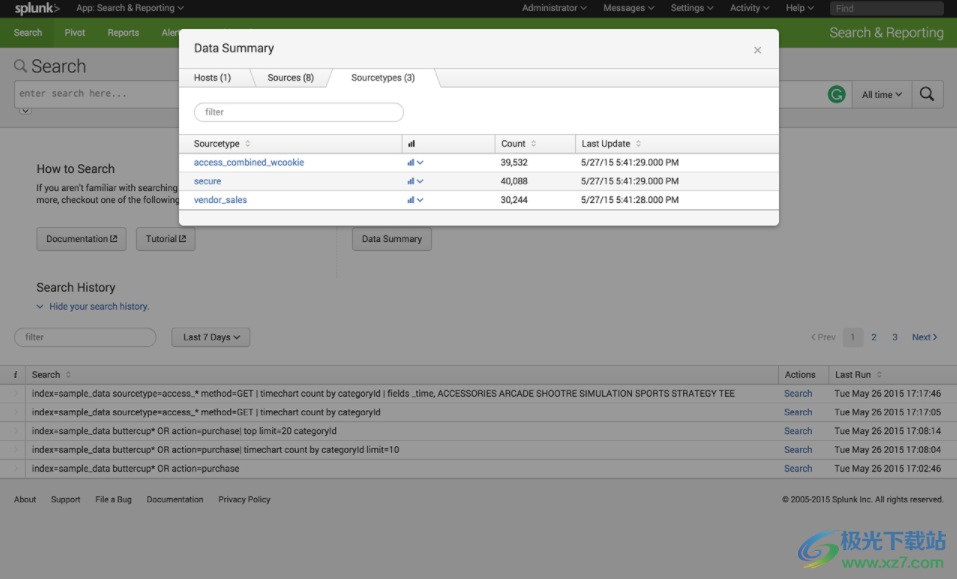
Task: Expand the top limit=20 categoryId history row
Action: pyautogui.click(x=15, y=431)
